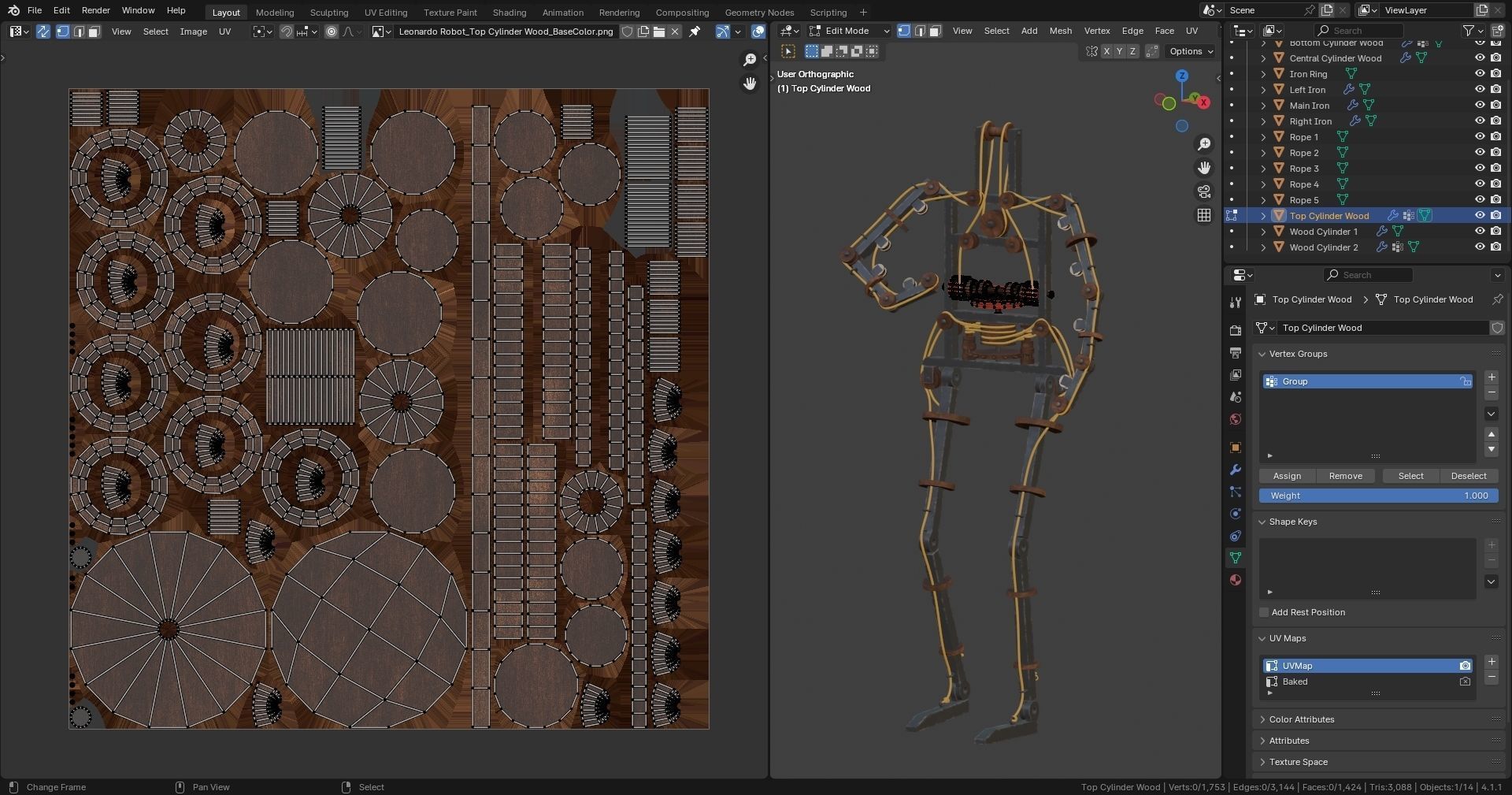Click Select vertex group button

1410,476
